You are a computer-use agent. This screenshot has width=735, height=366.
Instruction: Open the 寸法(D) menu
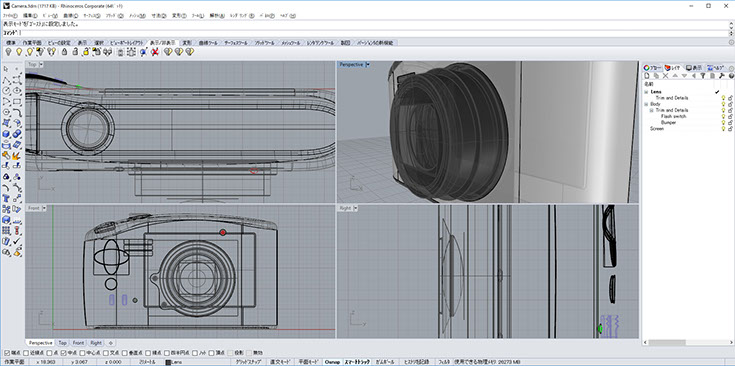[159, 15]
